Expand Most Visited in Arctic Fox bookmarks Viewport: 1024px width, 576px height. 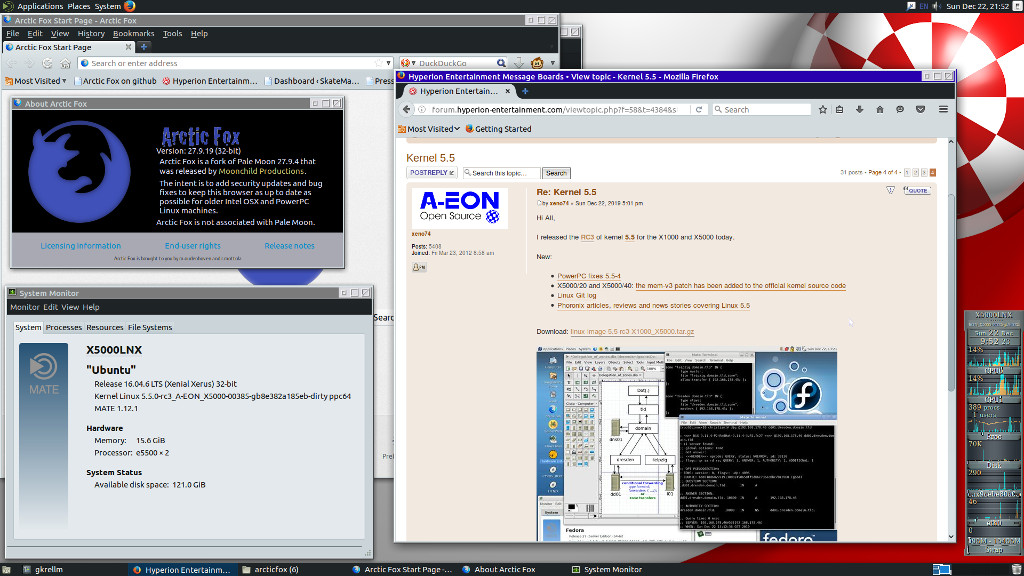point(36,81)
